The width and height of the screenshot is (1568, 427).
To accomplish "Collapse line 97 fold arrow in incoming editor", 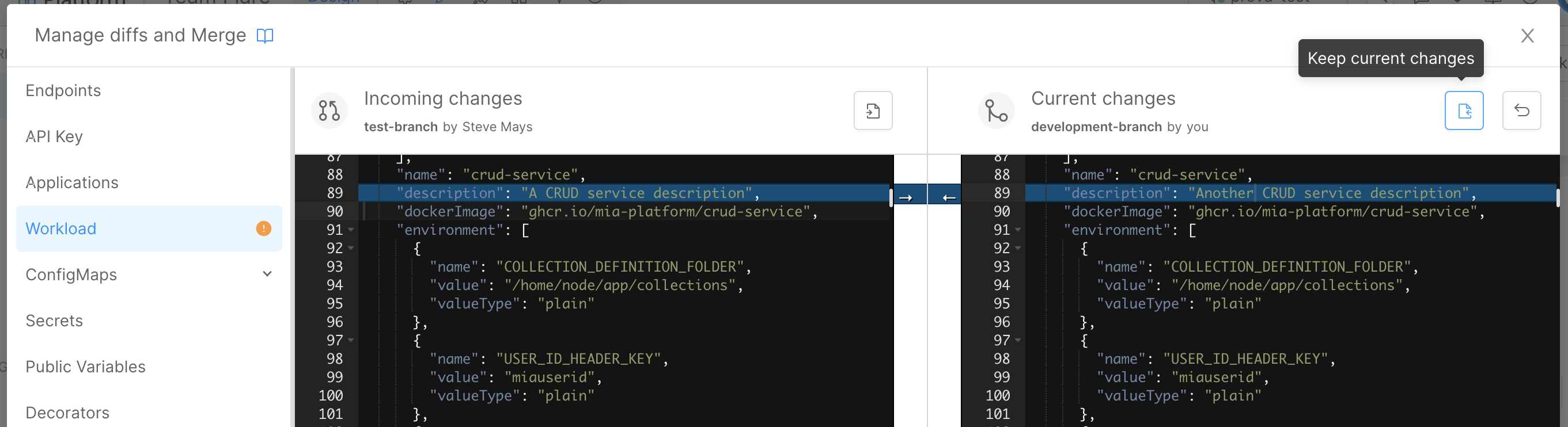I will click(351, 341).
